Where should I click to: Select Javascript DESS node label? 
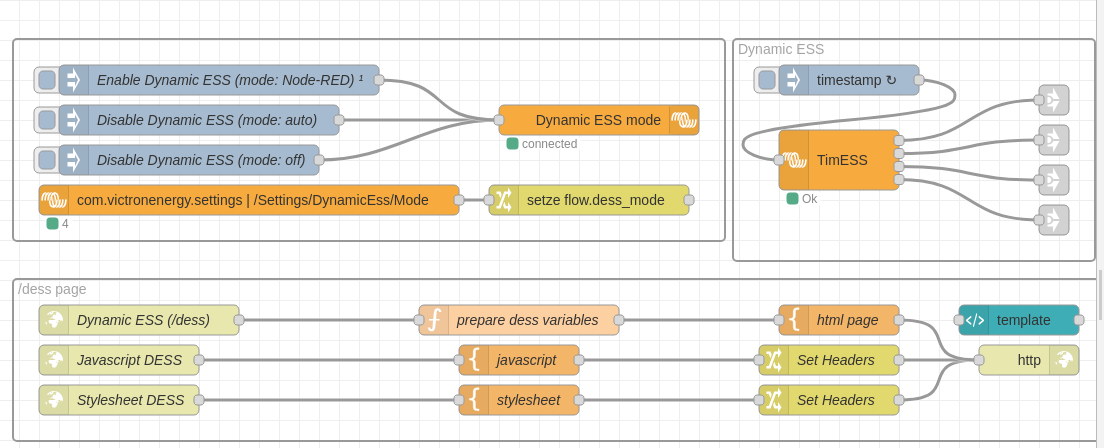[130, 360]
